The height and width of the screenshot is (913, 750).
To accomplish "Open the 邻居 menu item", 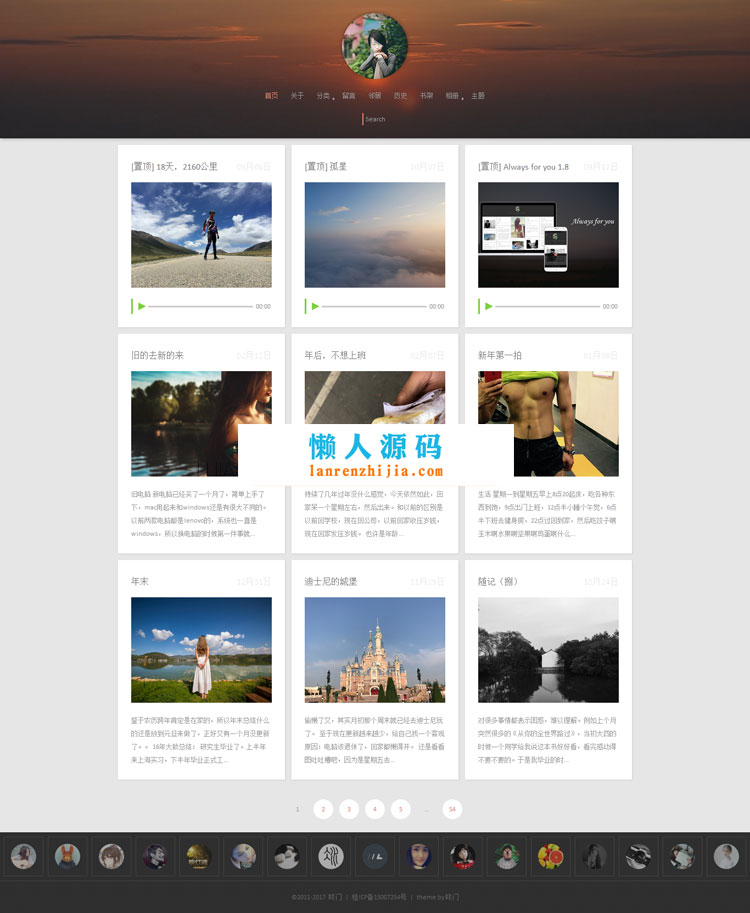I will [x=374, y=95].
